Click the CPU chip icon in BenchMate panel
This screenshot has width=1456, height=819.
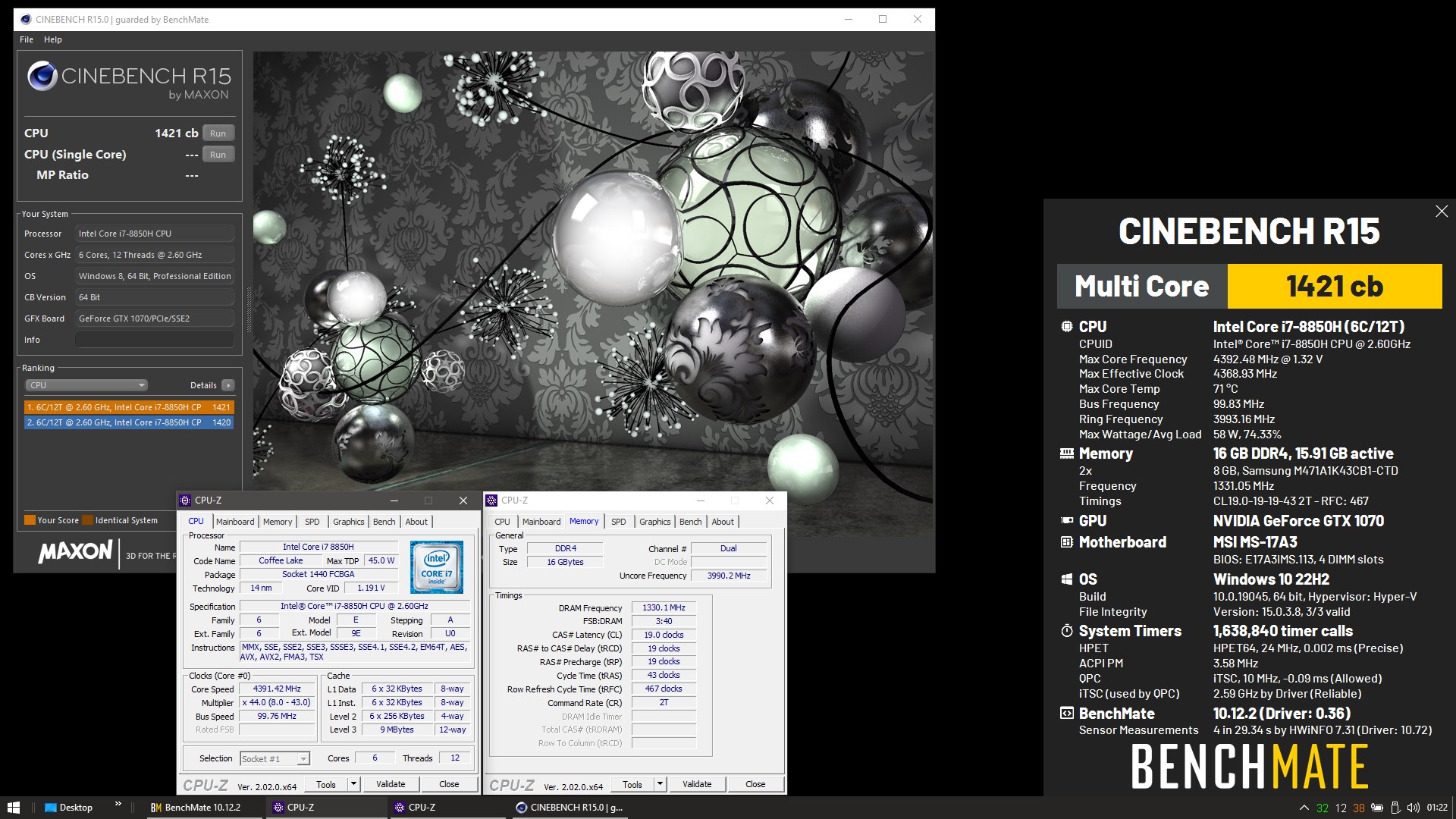[1067, 327]
